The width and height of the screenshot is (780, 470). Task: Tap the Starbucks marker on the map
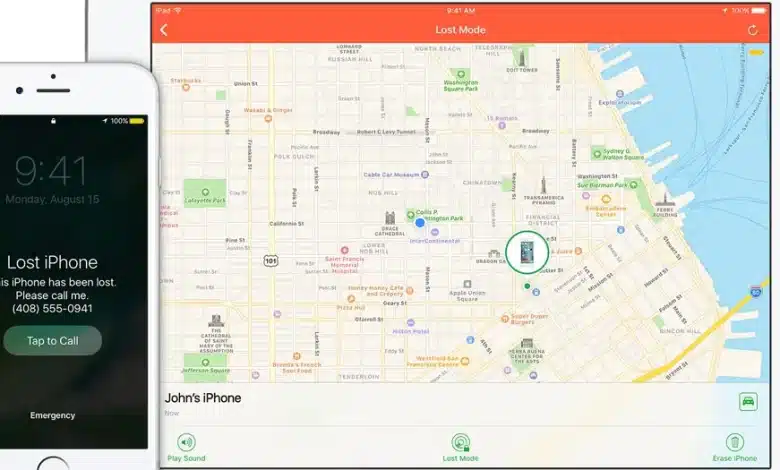(x=186, y=88)
